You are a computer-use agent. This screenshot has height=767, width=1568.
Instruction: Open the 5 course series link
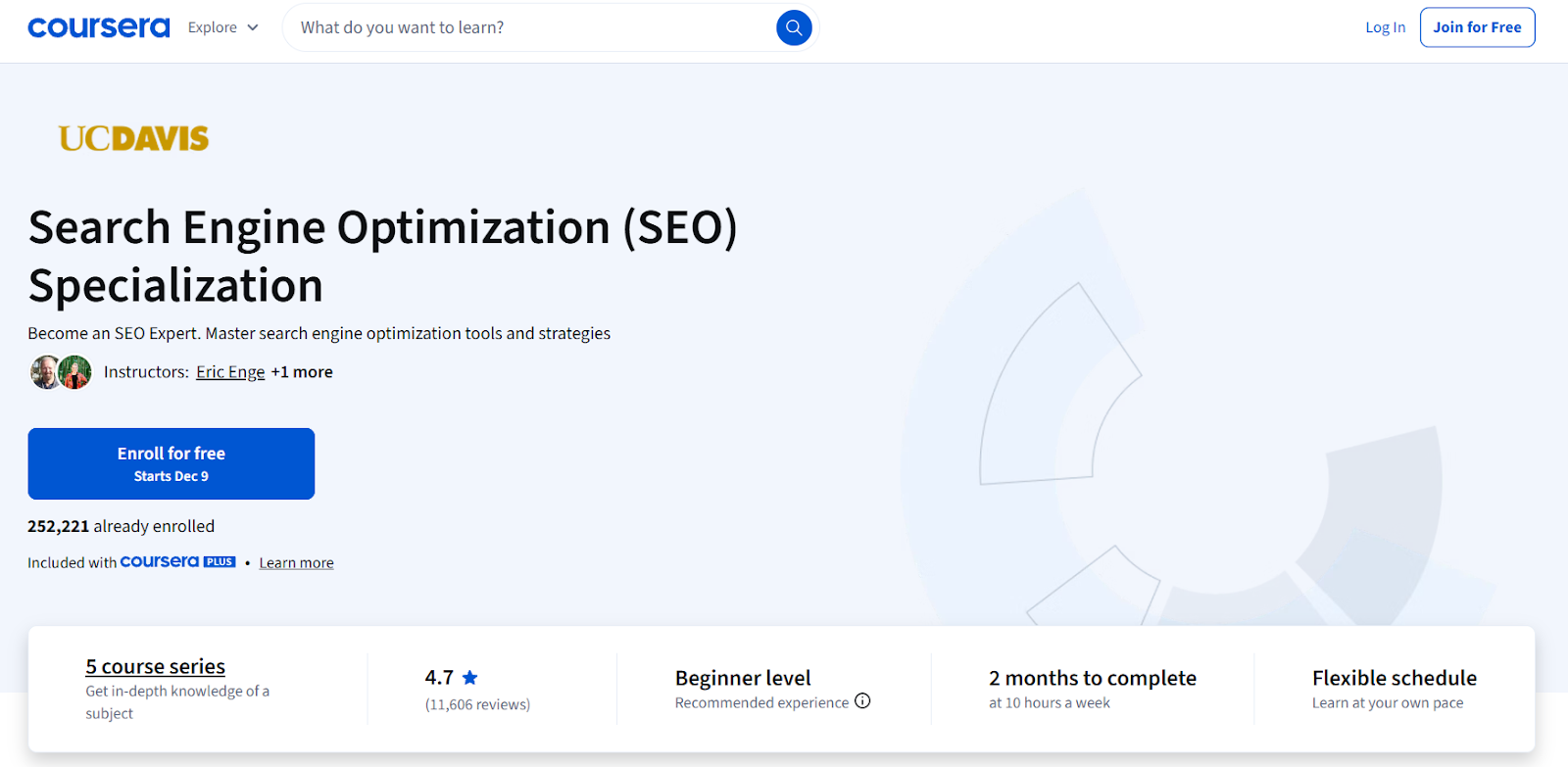pyautogui.click(x=155, y=667)
